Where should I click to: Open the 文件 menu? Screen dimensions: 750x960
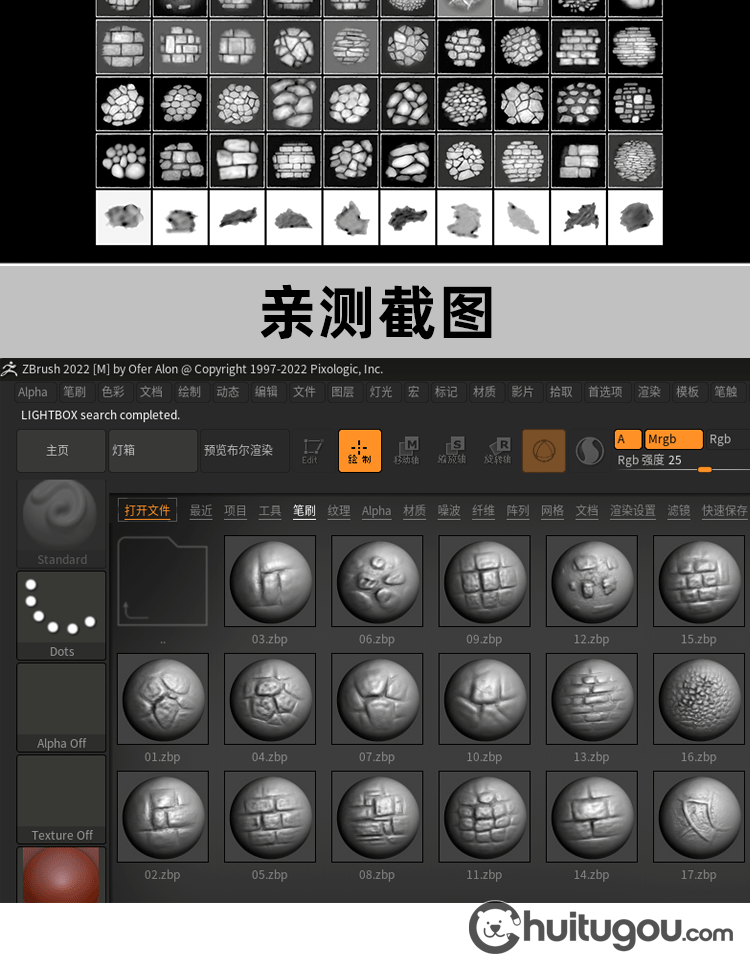304,392
